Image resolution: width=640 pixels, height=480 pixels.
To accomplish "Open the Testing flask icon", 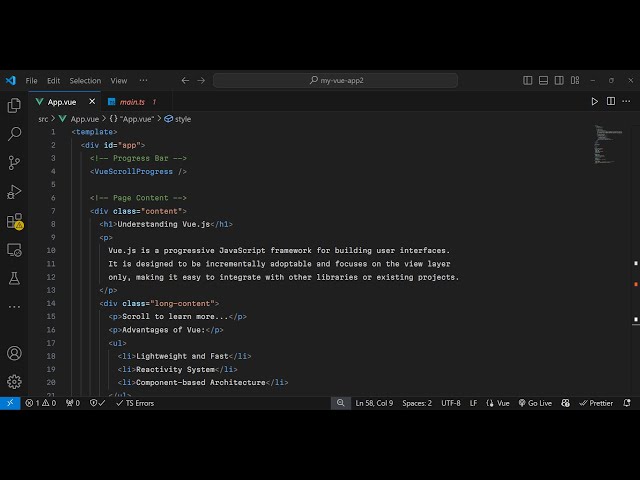I will (14, 278).
